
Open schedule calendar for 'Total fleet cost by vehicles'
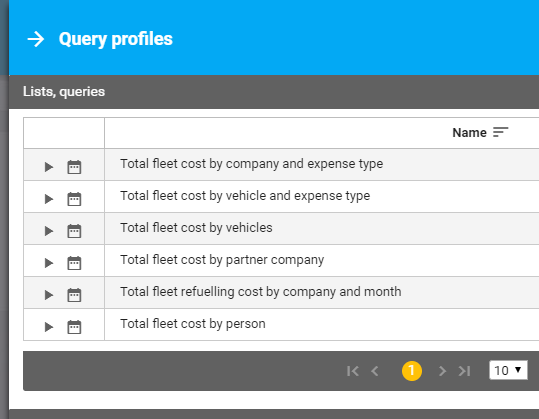[x=74, y=231]
